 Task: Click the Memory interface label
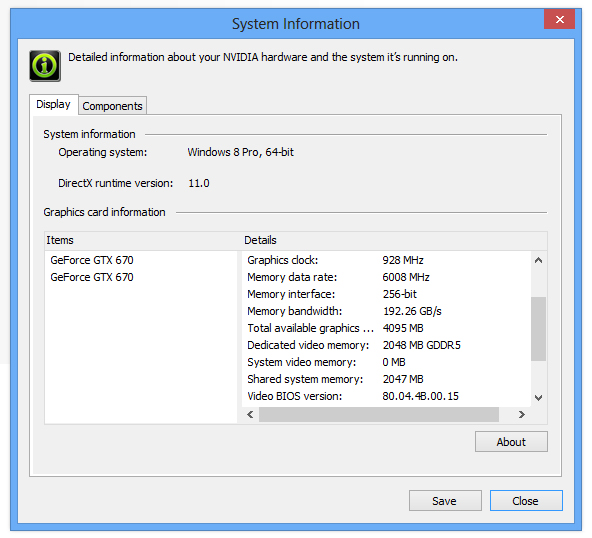(291, 294)
